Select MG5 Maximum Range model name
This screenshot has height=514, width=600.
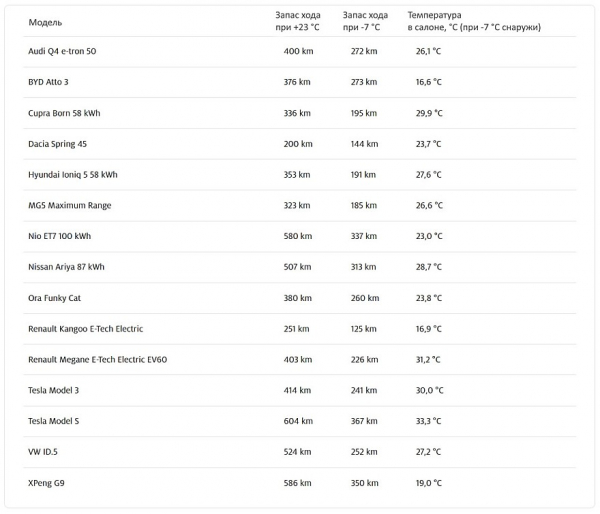(x=70, y=205)
